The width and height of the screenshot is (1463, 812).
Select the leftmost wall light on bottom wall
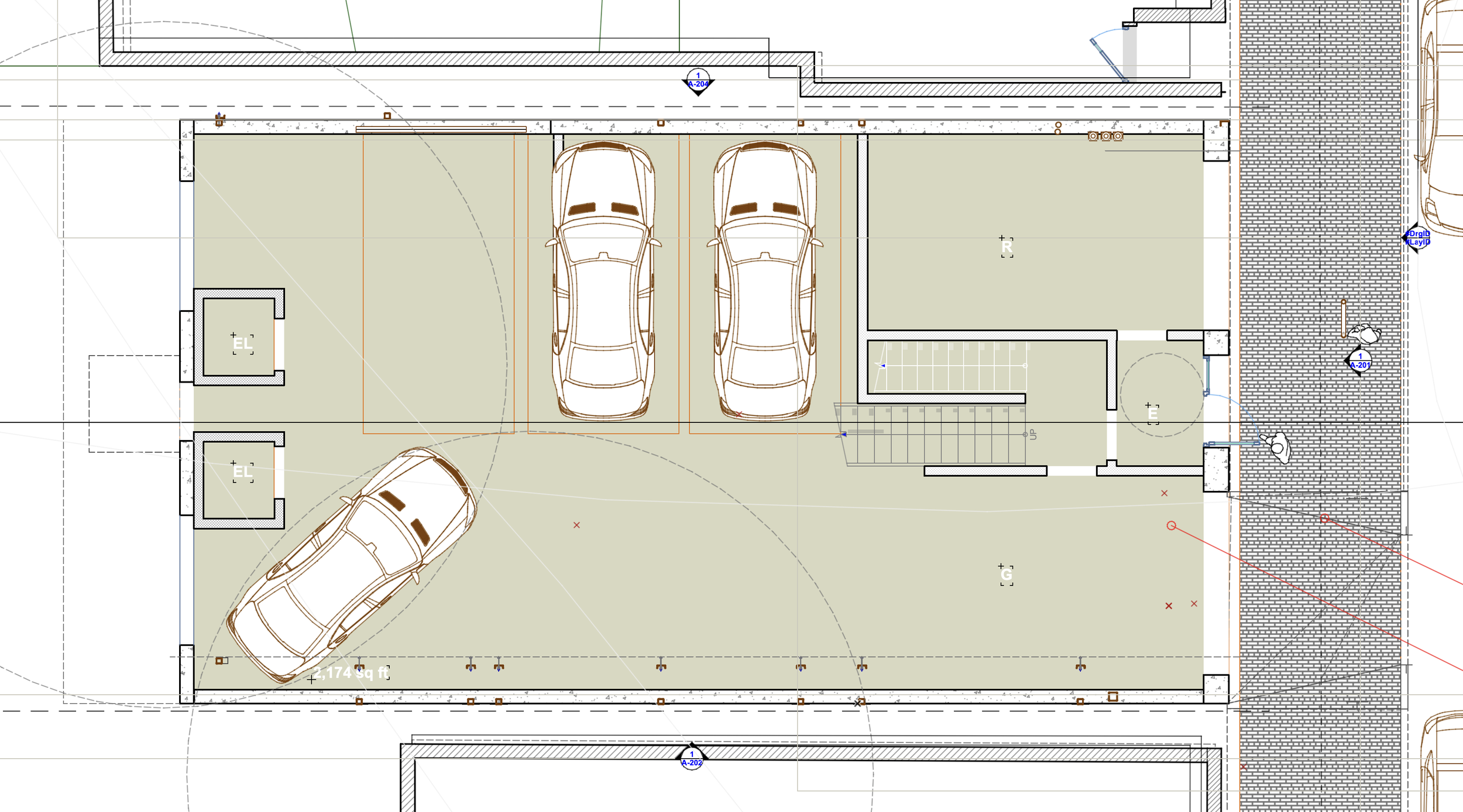[359, 665]
